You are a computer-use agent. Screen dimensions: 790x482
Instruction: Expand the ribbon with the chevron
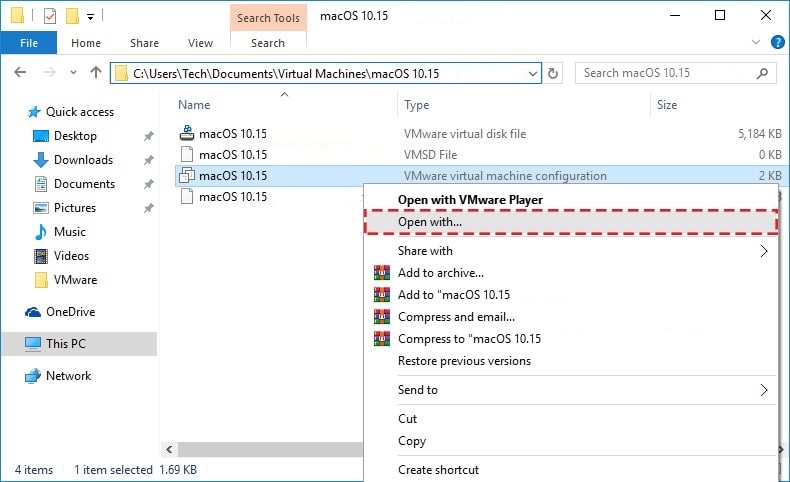(756, 42)
